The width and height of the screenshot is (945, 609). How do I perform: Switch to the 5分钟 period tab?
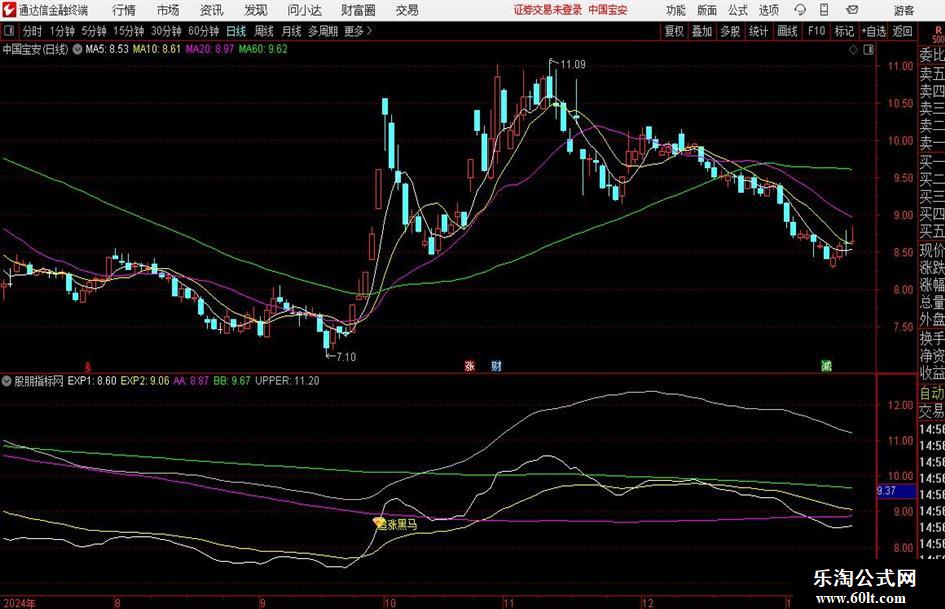(x=94, y=31)
